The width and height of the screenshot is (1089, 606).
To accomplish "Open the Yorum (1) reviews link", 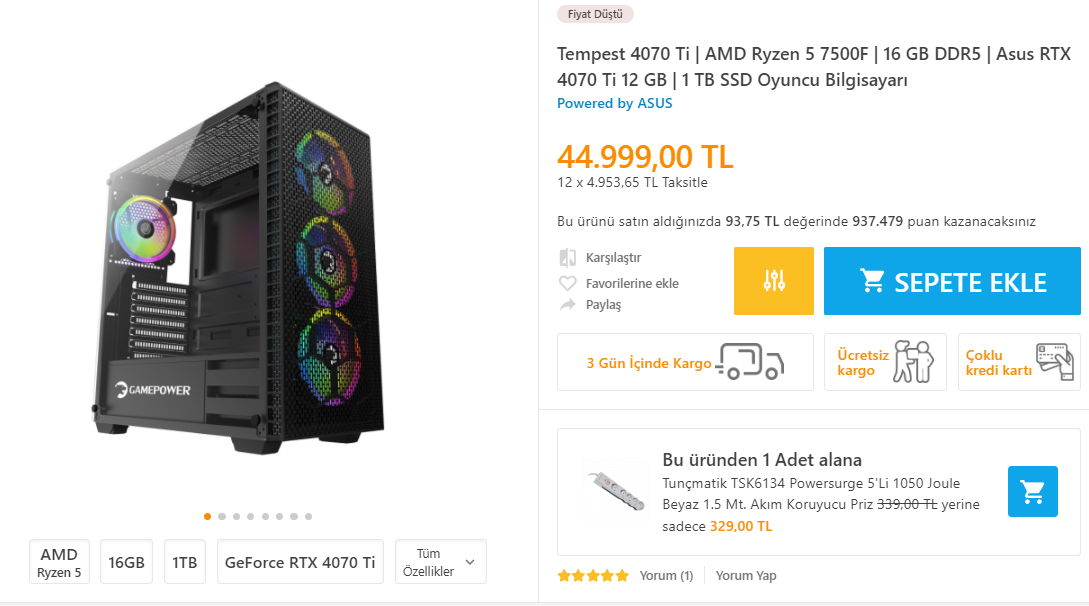I will pyautogui.click(x=666, y=576).
